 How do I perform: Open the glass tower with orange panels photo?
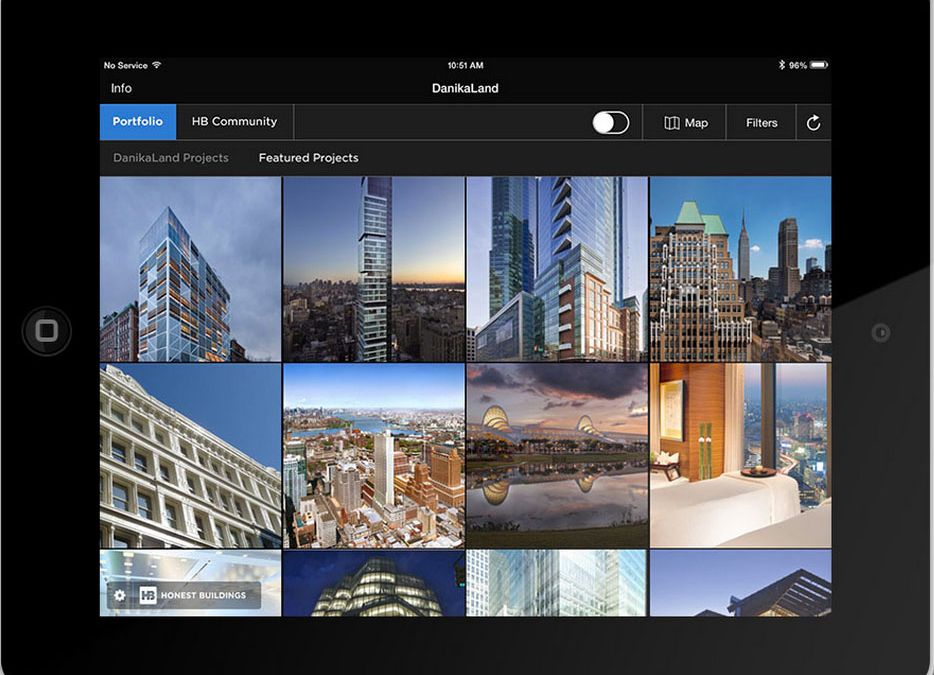191,269
